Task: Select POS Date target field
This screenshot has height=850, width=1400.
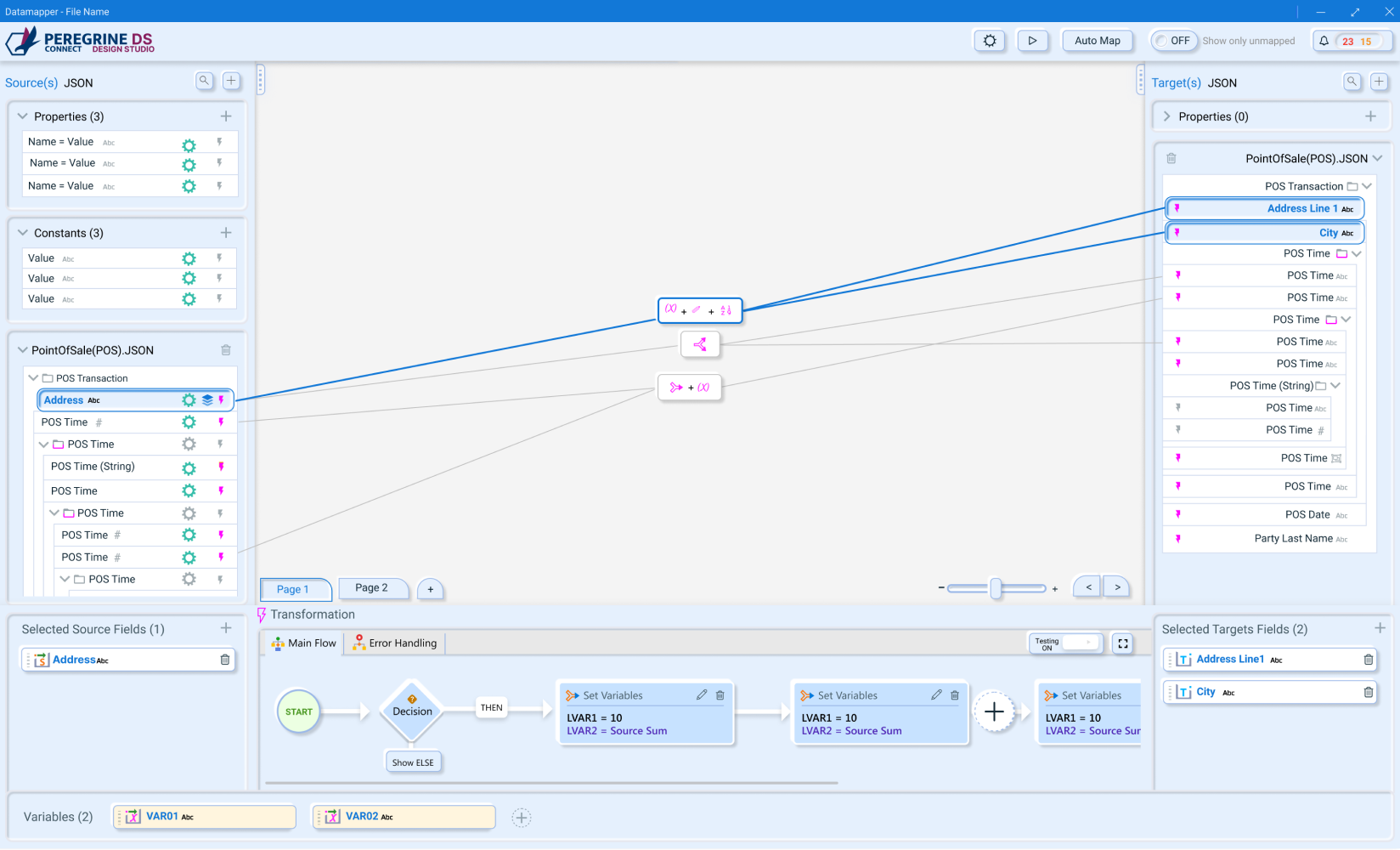Action: [1264, 515]
